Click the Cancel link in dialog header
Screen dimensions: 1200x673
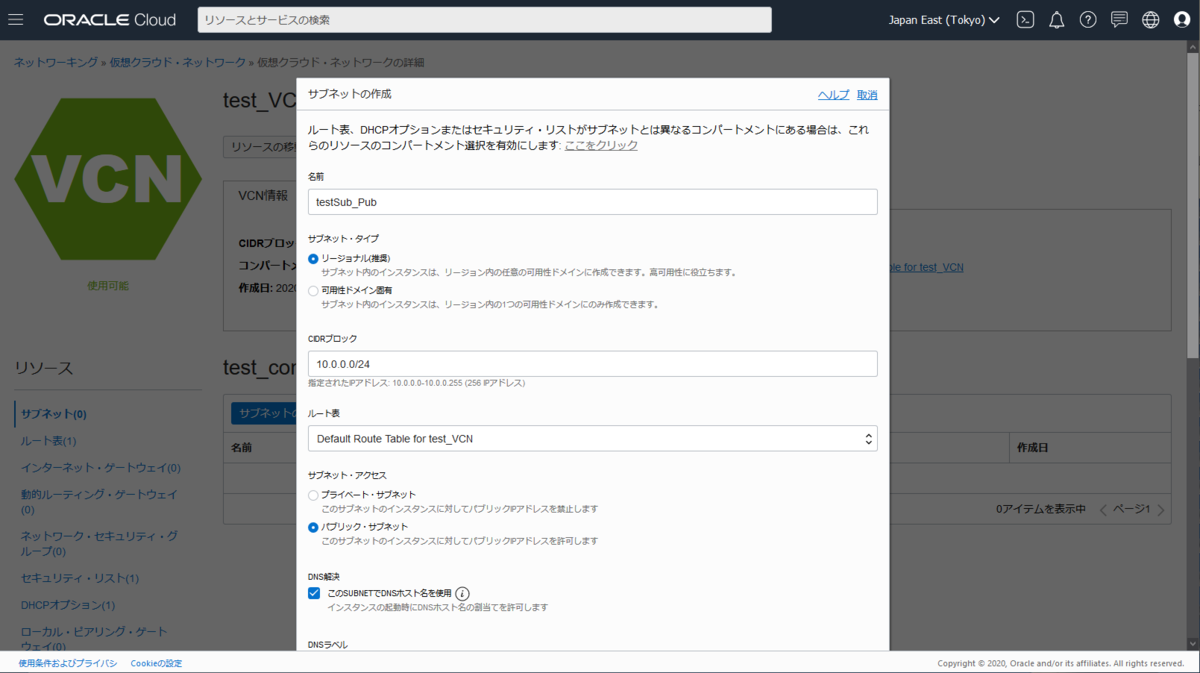click(x=867, y=95)
